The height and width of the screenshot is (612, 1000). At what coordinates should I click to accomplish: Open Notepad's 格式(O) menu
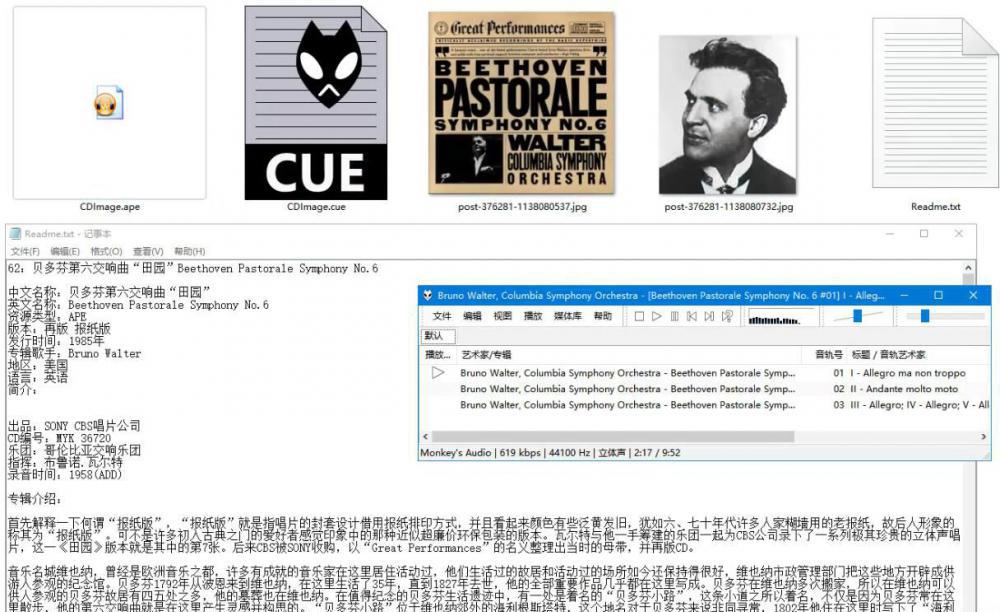point(106,251)
